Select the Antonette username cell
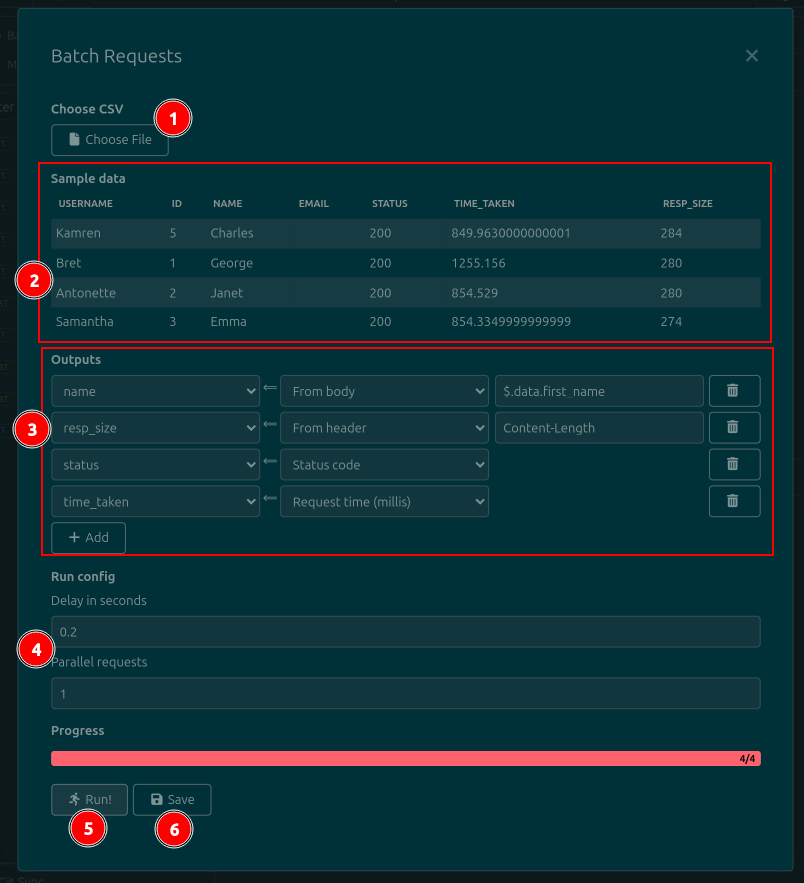 [x=86, y=293]
